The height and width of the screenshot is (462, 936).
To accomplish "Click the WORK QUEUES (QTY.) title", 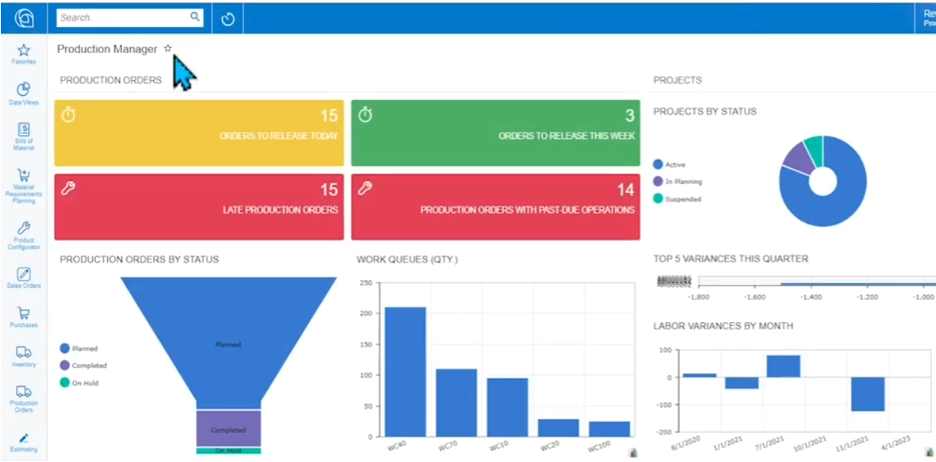I will 407,260.
